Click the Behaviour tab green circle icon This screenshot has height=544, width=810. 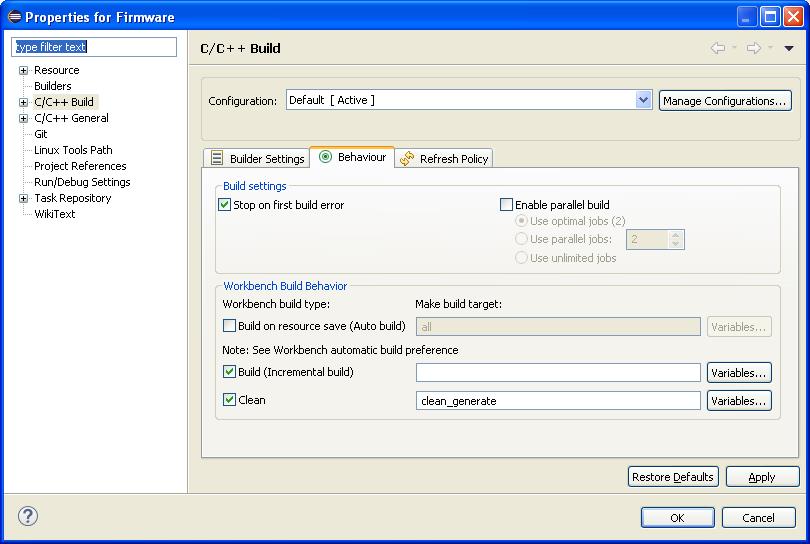(x=325, y=157)
